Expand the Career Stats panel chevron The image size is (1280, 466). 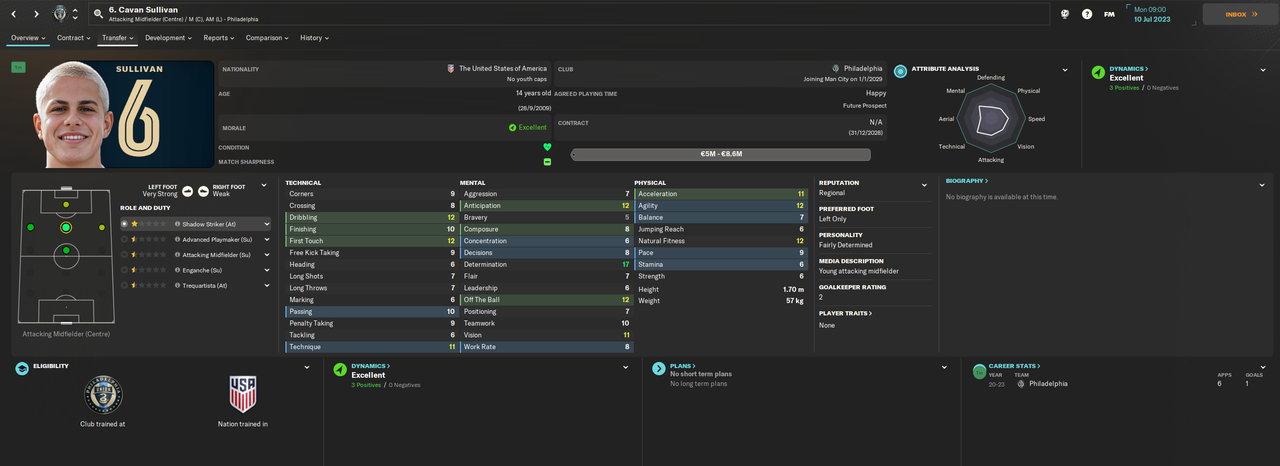point(1263,368)
